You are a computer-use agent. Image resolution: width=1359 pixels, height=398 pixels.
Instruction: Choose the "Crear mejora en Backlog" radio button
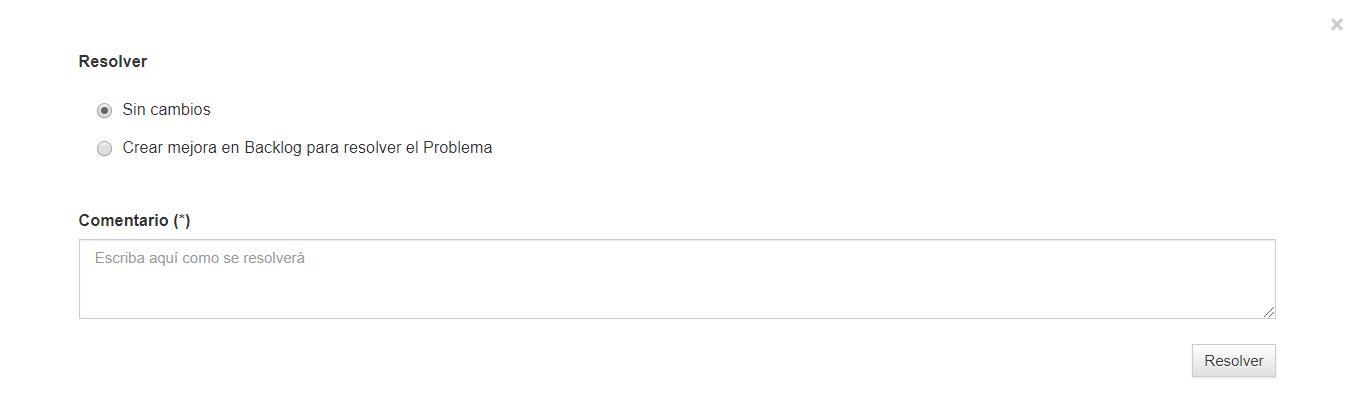[x=104, y=149]
